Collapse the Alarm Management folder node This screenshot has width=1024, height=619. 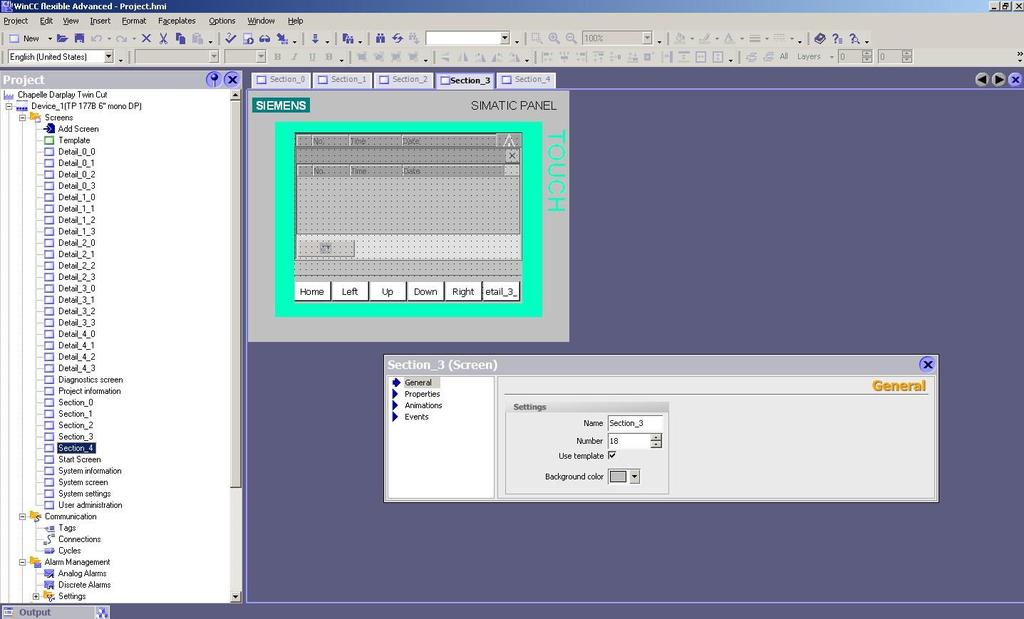tap(22, 562)
